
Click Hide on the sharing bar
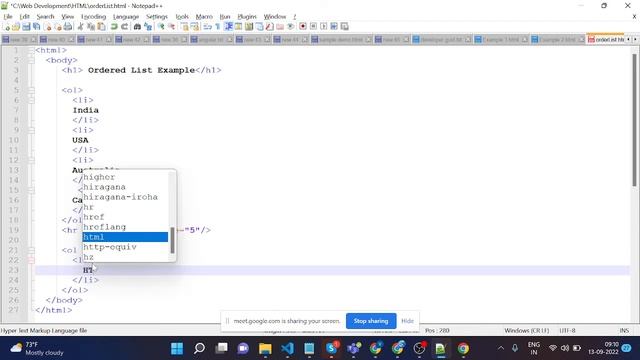407,321
